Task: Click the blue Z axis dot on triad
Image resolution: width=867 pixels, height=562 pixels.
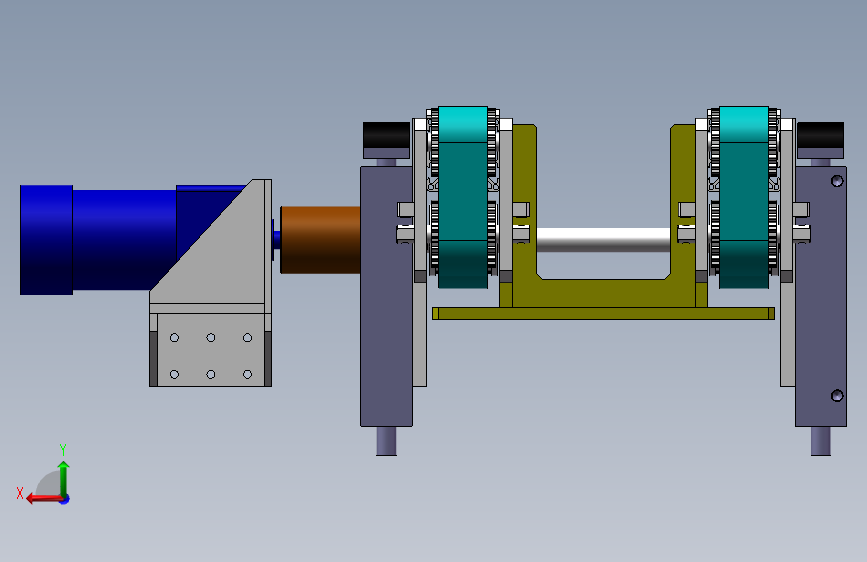Action: tap(65, 499)
